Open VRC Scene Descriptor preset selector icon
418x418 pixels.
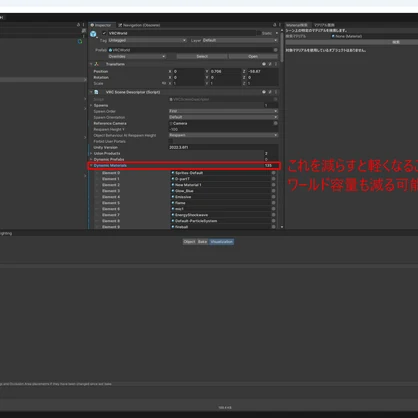tap(270, 92)
